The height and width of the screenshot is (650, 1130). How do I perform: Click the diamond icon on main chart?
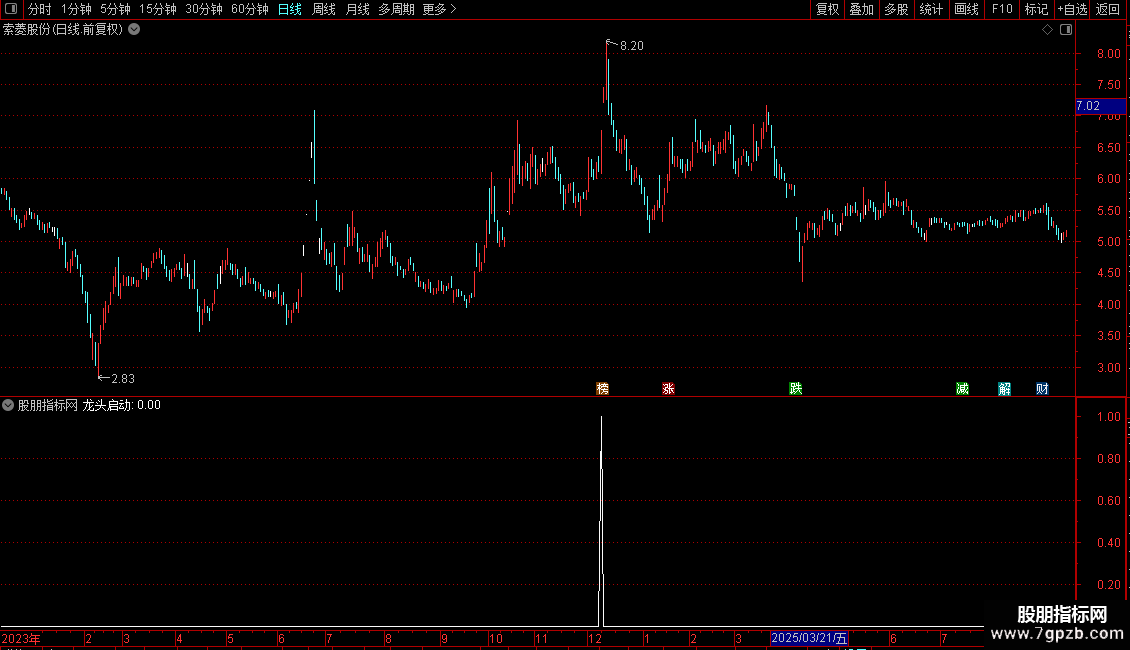[x=1048, y=30]
